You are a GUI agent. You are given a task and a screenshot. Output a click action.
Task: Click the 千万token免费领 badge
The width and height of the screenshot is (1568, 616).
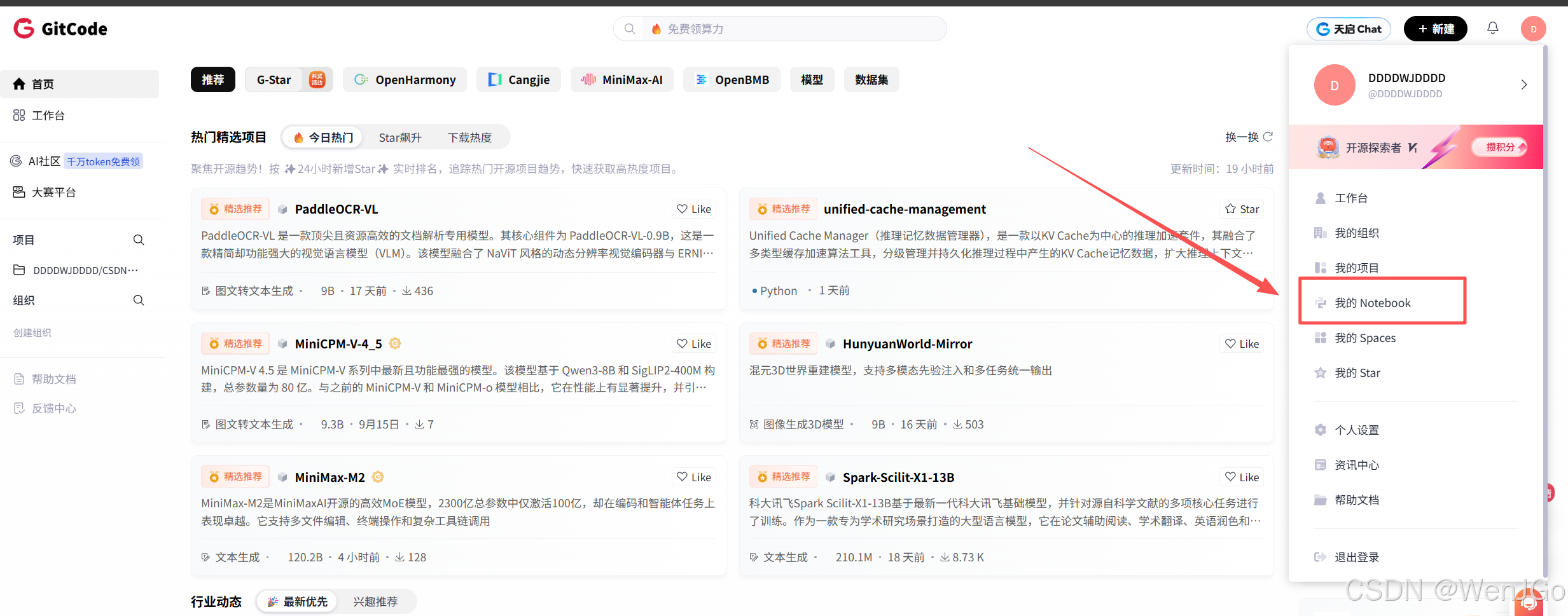pos(104,161)
